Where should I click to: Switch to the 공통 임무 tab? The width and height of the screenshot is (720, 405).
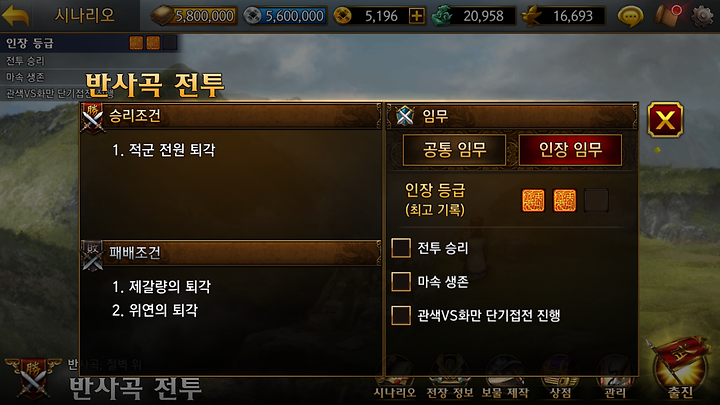(x=454, y=150)
